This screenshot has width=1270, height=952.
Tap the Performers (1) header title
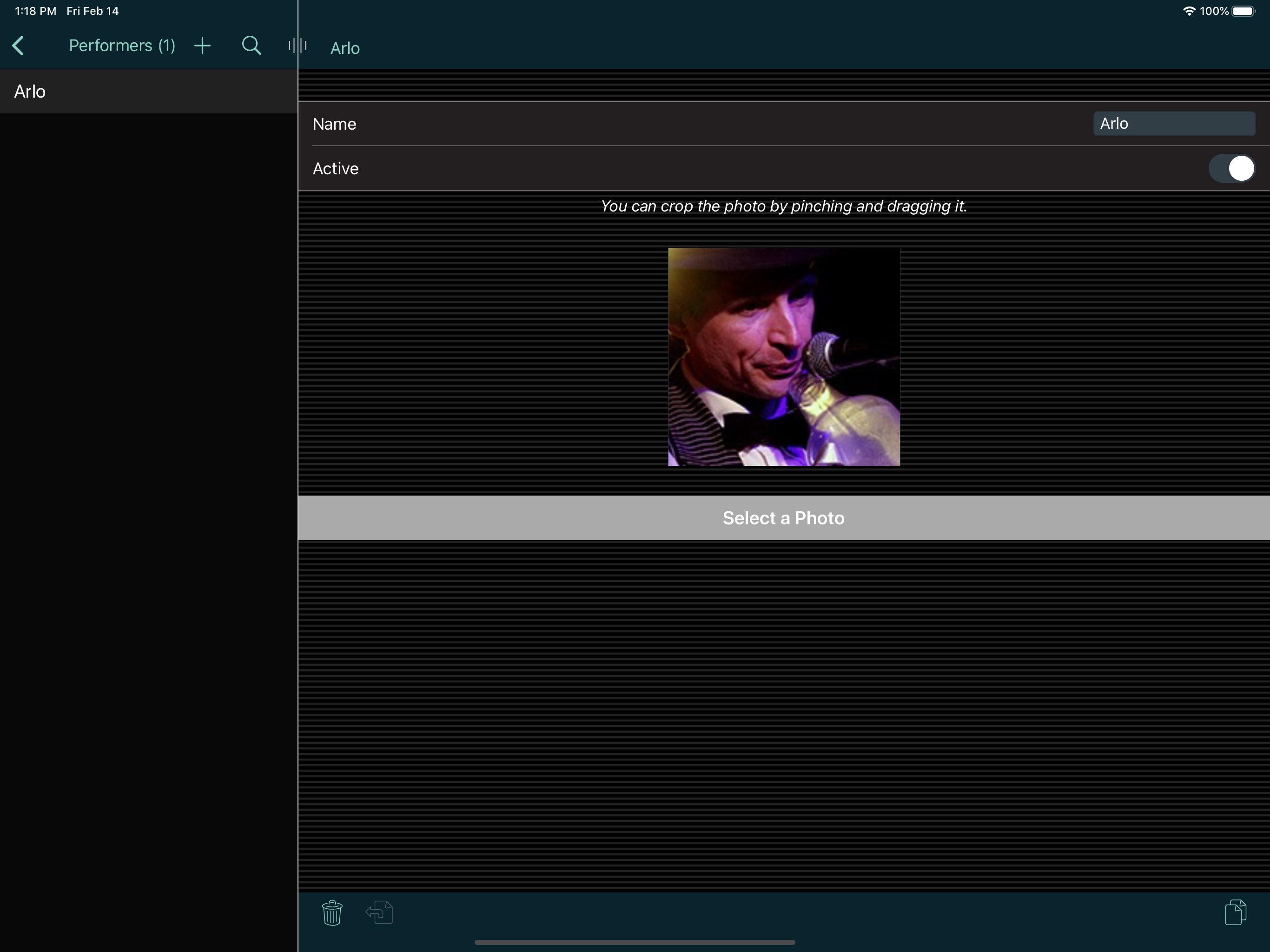tap(122, 46)
